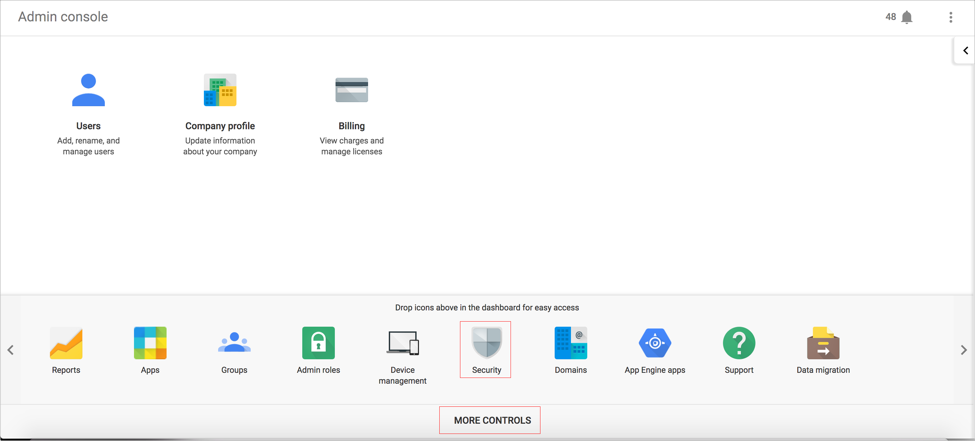Open Device management icon
Viewport: 975px width, 441px height.
coord(403,343)
